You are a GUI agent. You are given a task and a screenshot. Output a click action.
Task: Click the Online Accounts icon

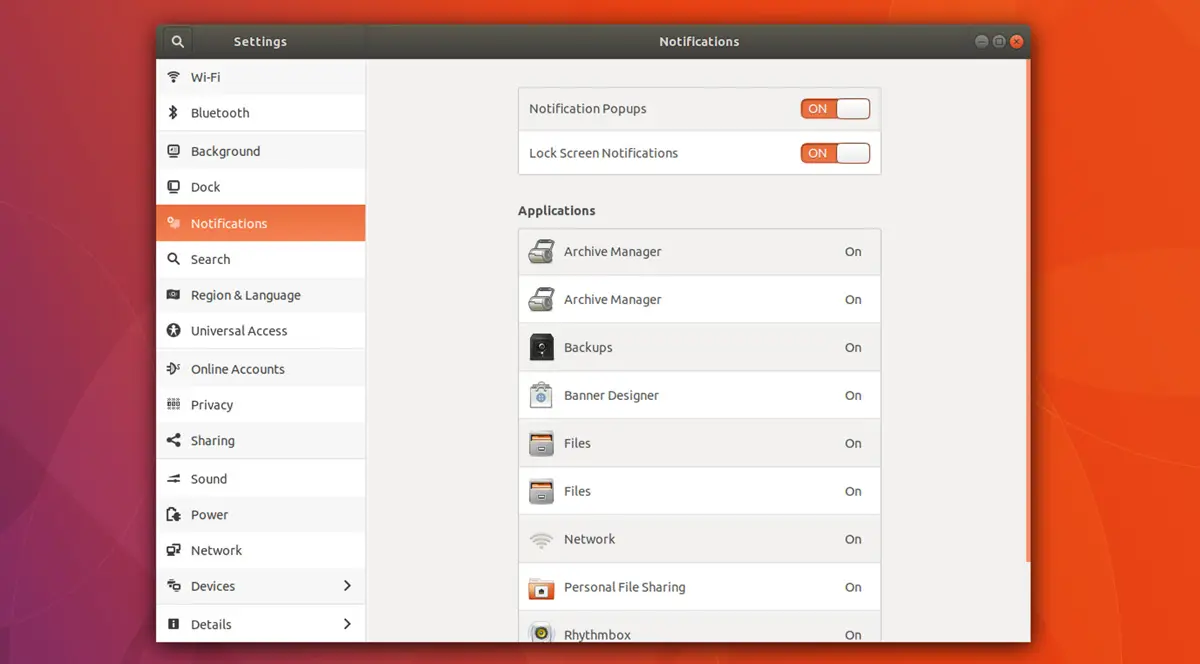point(173,369)
